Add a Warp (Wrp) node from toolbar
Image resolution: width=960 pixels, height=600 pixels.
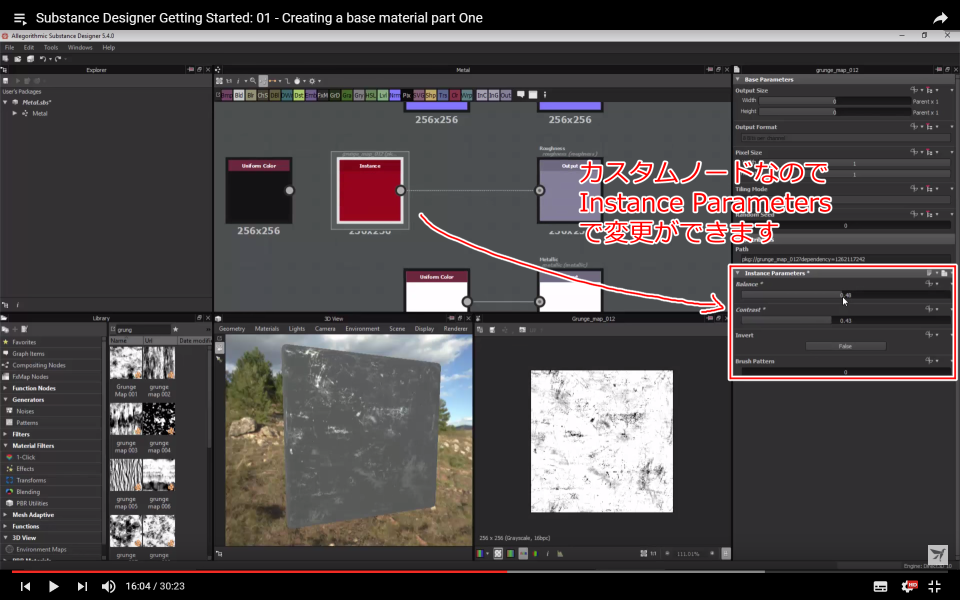467,95
